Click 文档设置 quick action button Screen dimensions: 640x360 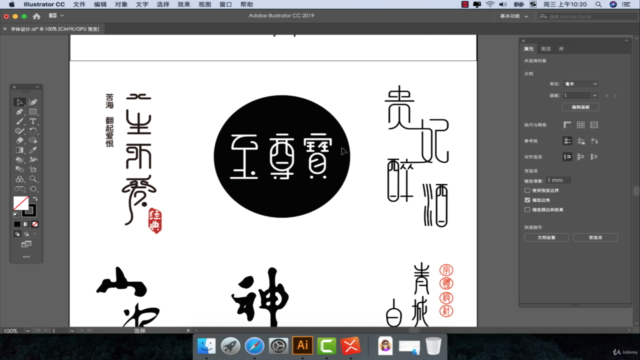546,238
